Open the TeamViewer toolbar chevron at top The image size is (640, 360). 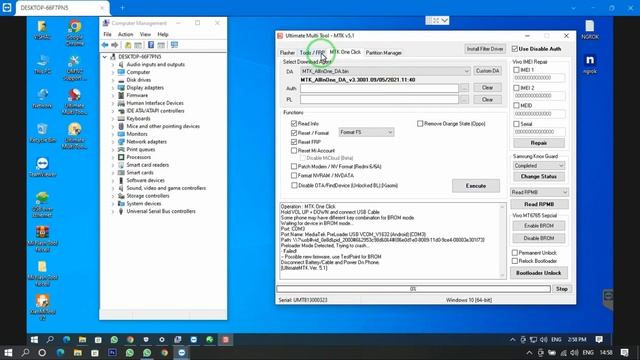[x=444, y=20]
